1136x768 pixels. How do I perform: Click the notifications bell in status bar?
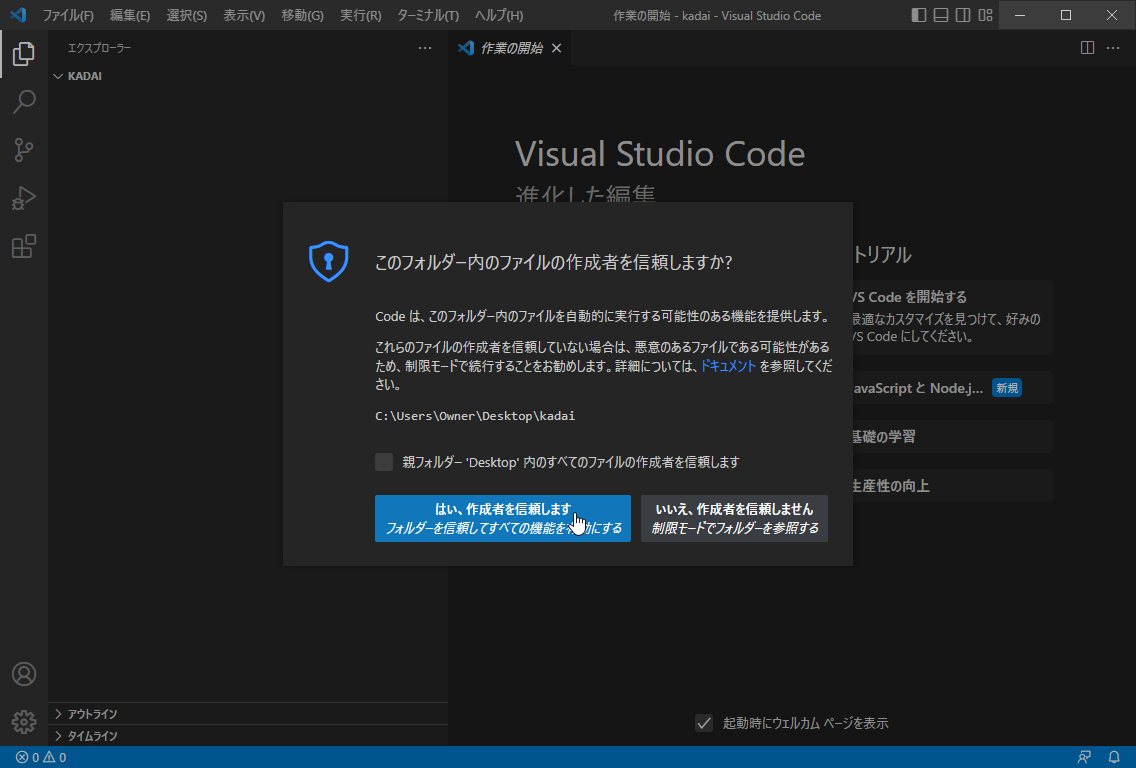pyautogui.click(x=1114, y=757)
